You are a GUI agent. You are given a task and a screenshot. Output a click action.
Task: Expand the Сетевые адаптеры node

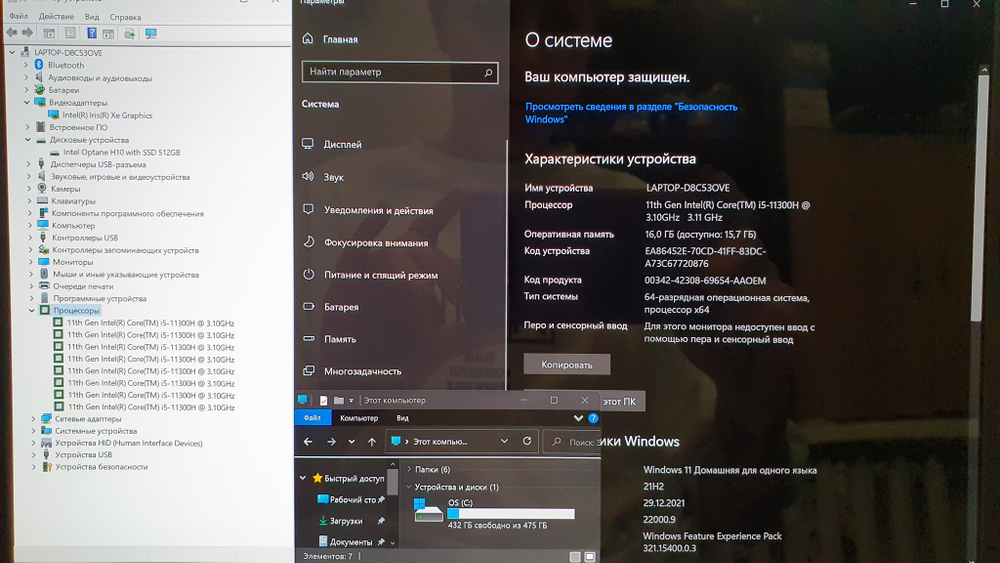coord(33,419)
